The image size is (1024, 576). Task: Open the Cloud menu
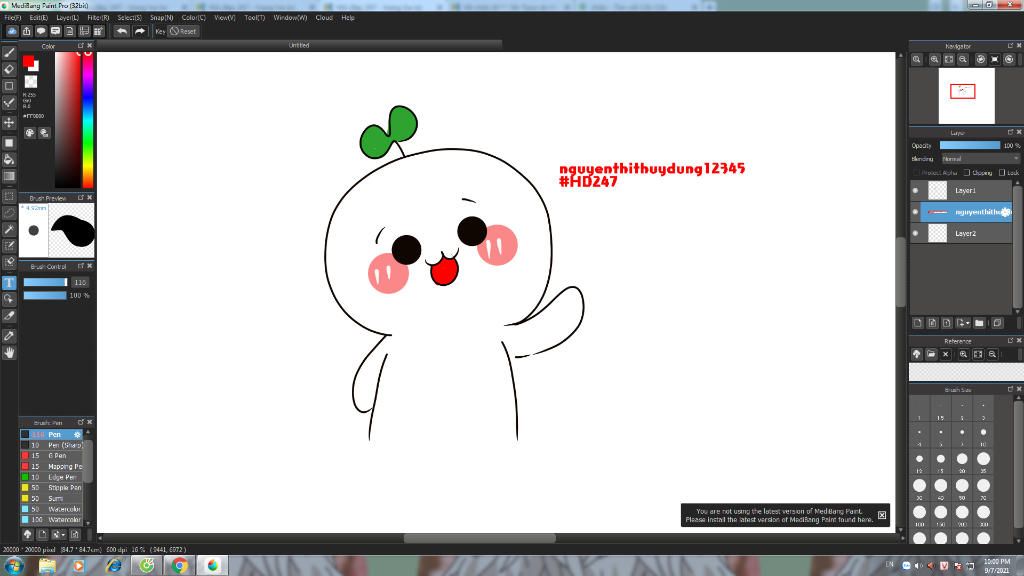coord(324,18)
